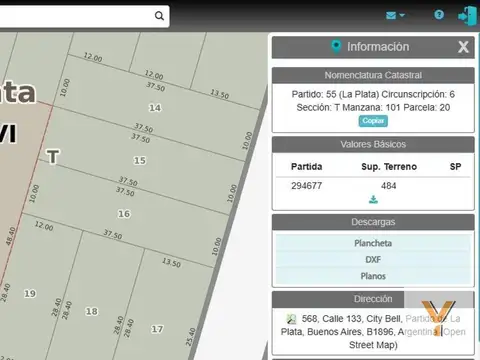Click the address text 568, Calle 133, City Bell
This screenshot has height=360, width=480.
click(x=351, y=319)
